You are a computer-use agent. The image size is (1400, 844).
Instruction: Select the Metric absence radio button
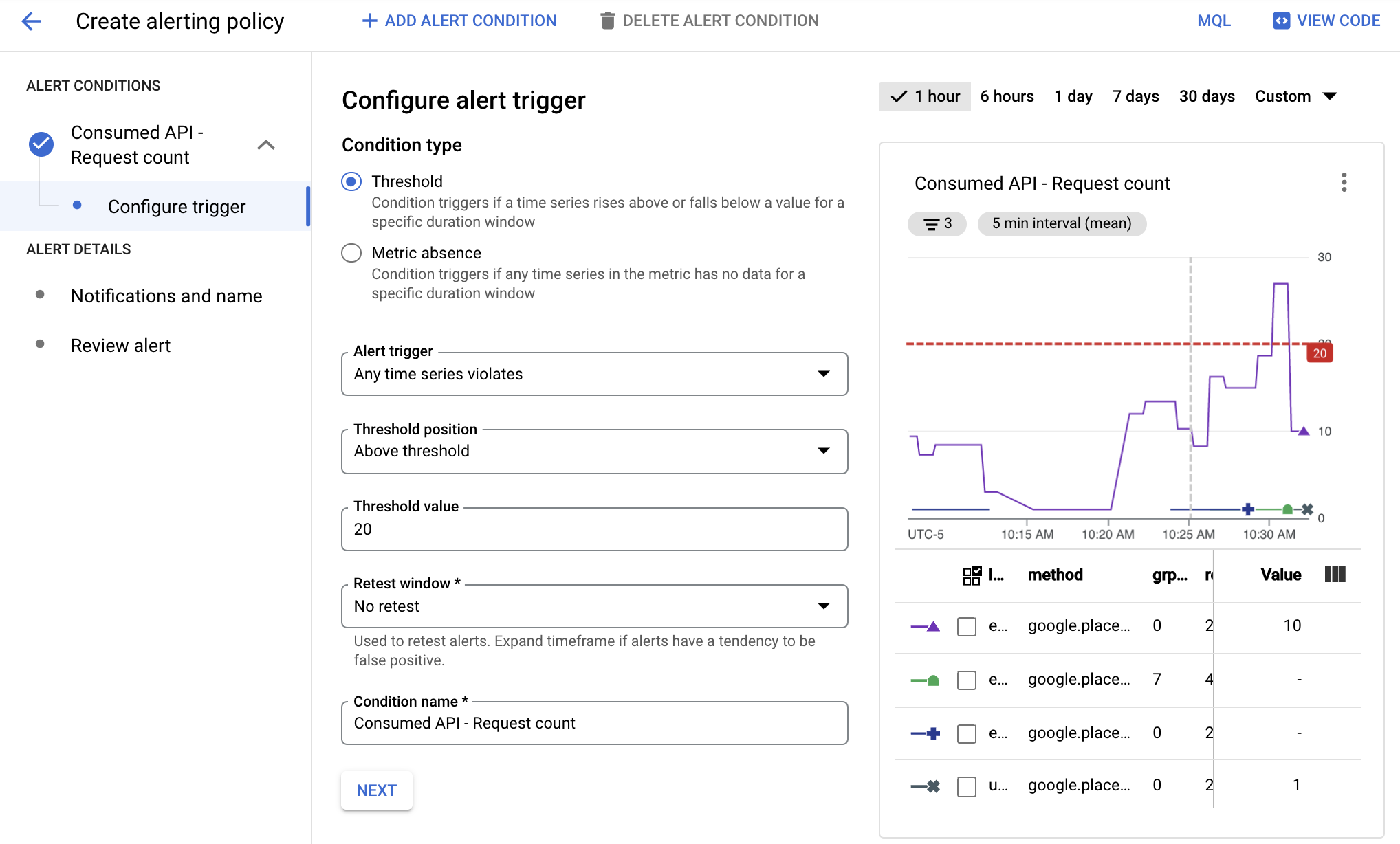[351, 252]
